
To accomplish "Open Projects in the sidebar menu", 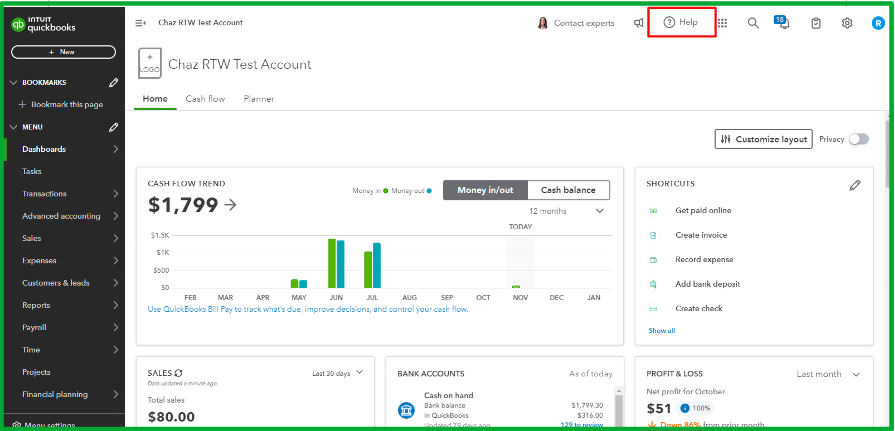I will pos(36,372).
